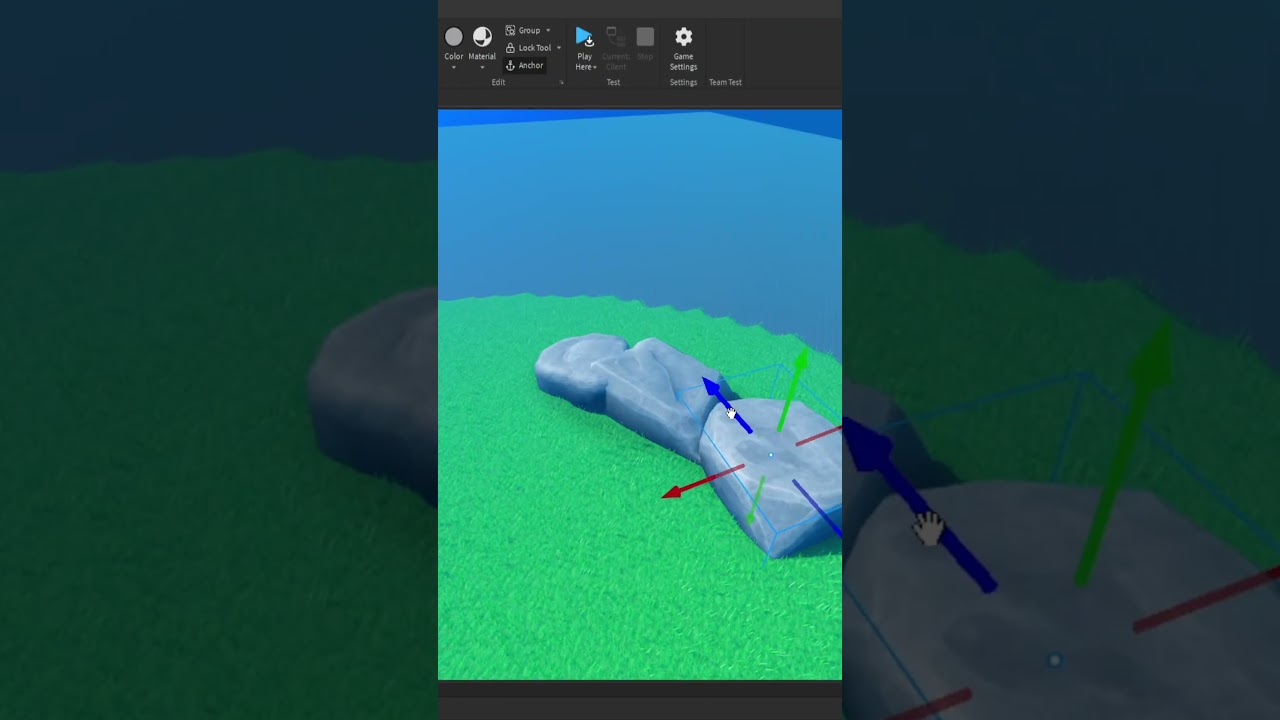Click the 'Settings' section label
The height and width of the screenshot is (720, 1280).
pyautogui.click(x=683, y=82)
